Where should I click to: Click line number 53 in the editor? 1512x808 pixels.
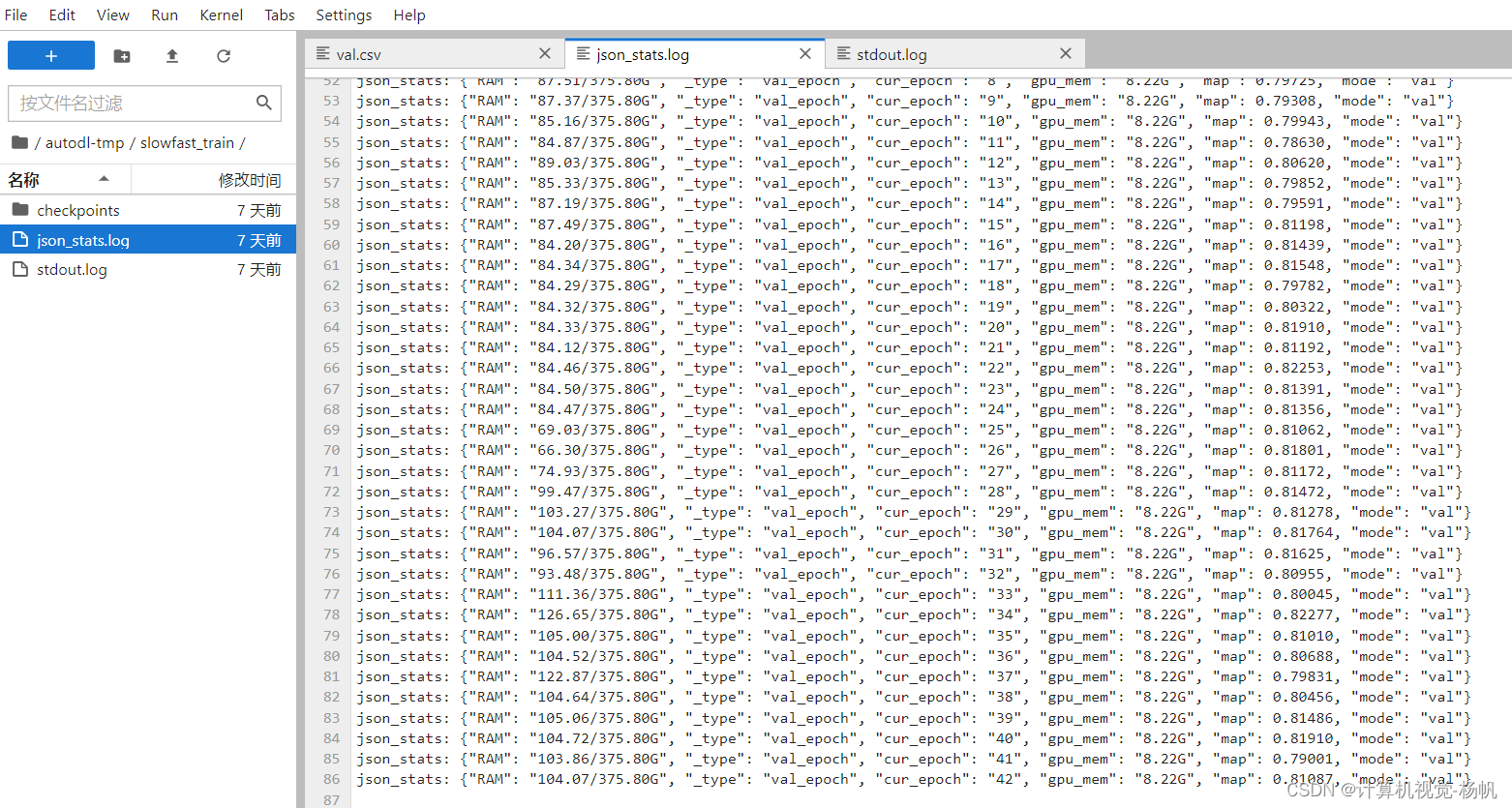click(x=332, y=101)
